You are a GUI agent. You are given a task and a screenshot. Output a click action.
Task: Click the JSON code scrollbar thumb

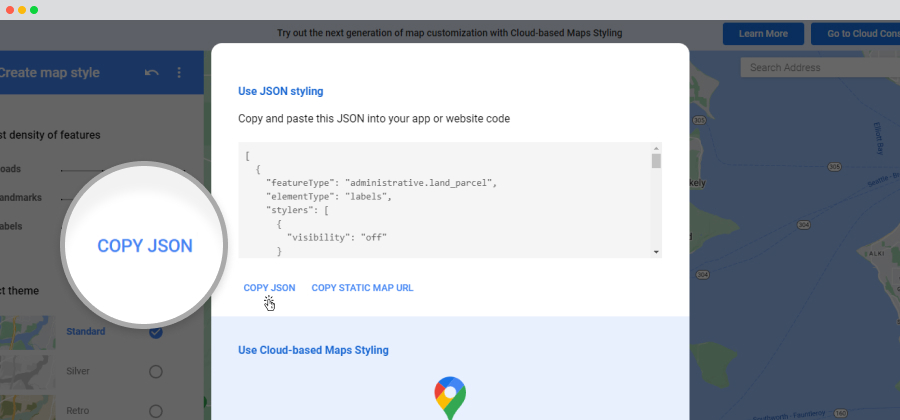pyautogui.click(x=656, y=161)
